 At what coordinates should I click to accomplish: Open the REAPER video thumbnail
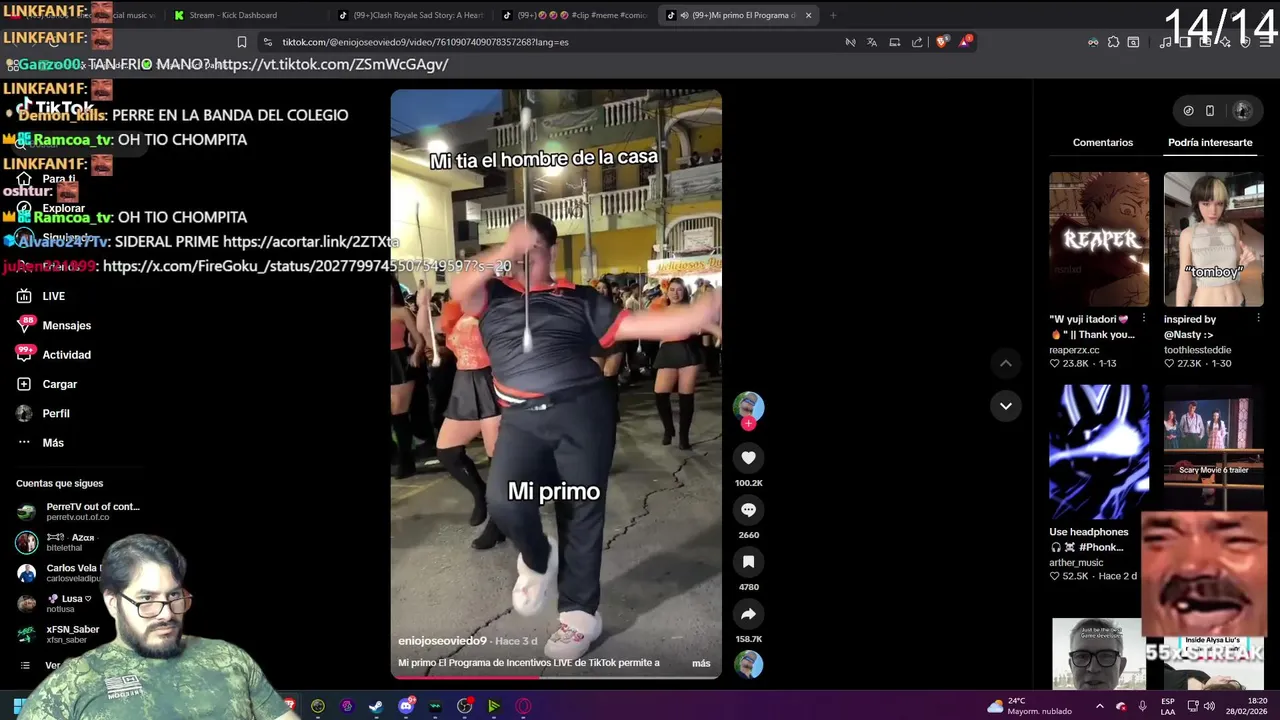pos(1099,239)
